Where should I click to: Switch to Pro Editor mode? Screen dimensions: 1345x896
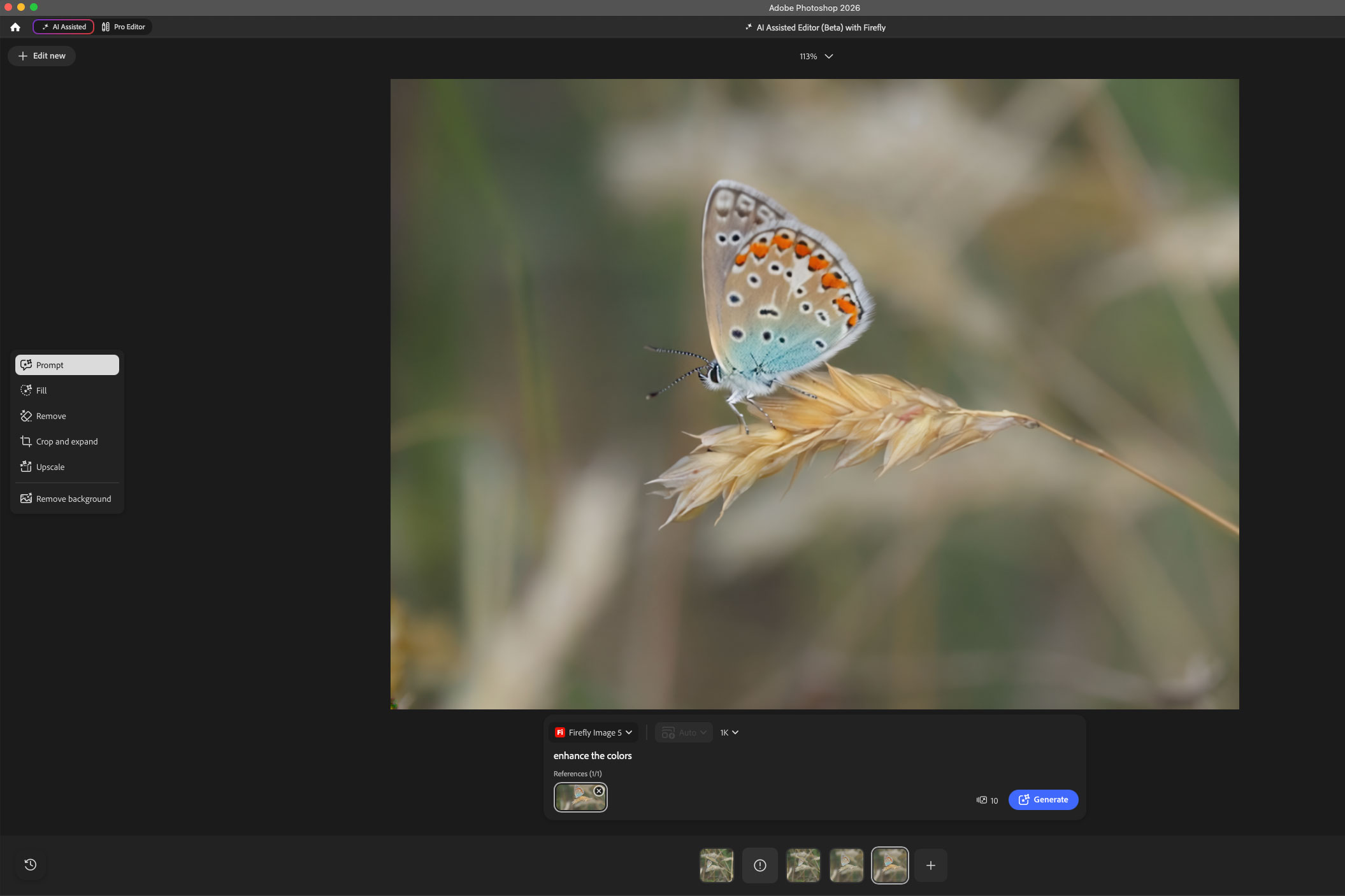click(124, 27)
